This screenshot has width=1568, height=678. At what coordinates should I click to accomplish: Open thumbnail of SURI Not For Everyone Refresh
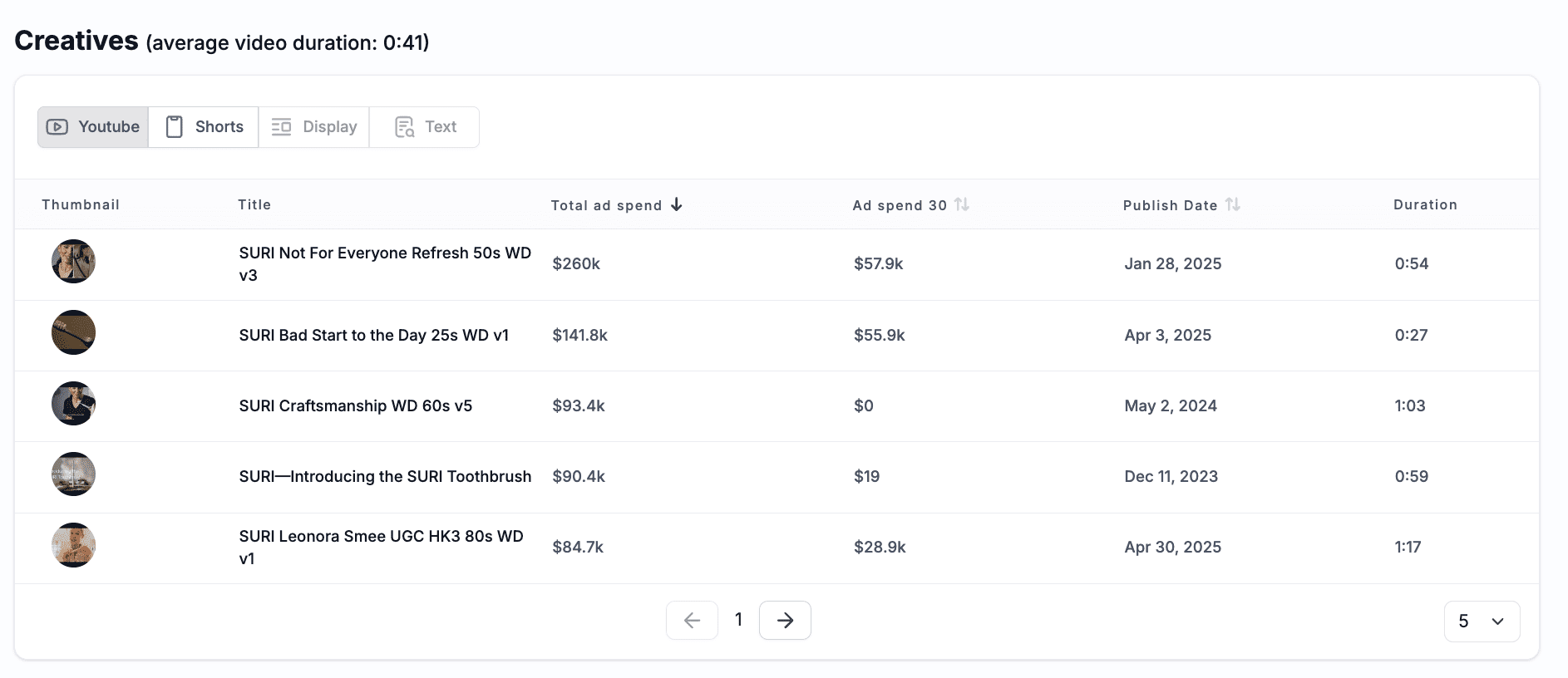pyautogui.click(x=73, y=262)
